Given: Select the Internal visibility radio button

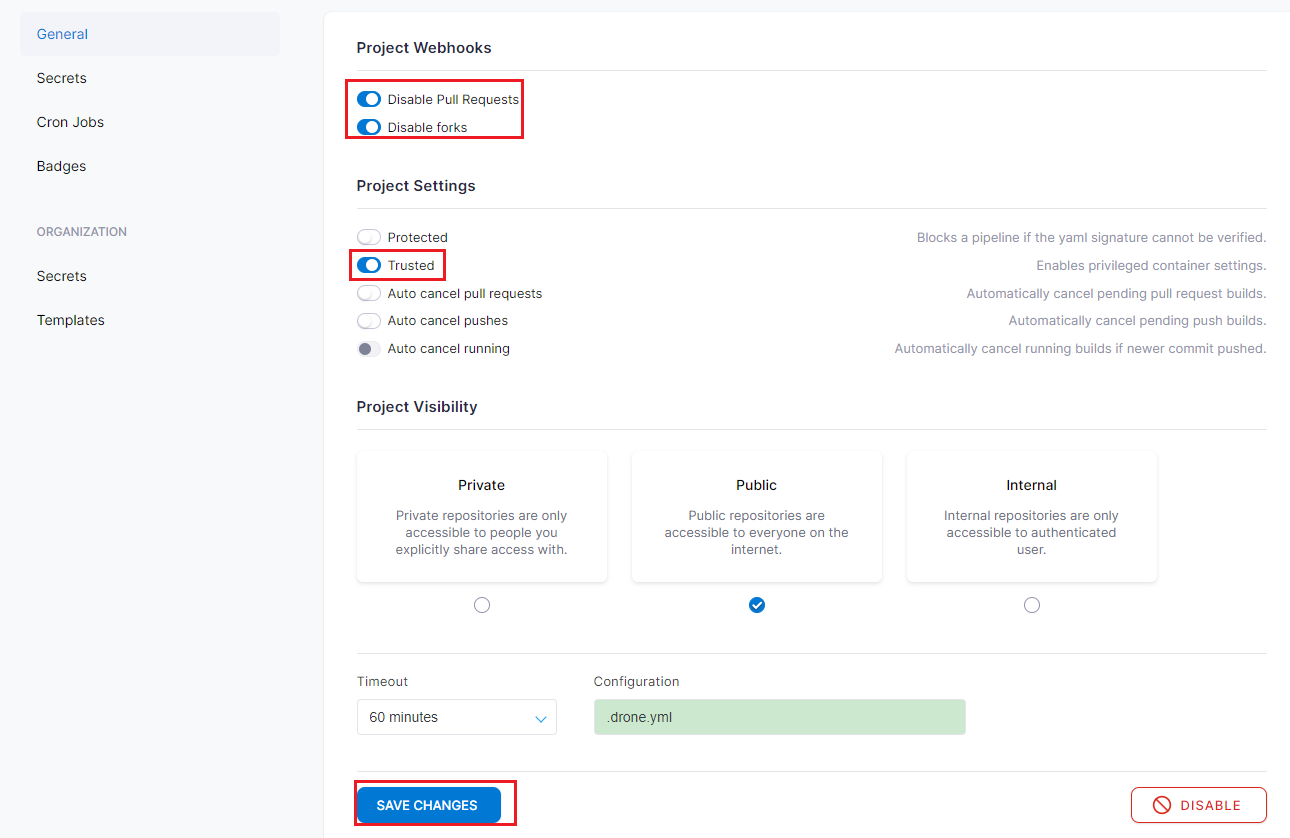Looking at the screenshot, I should coord(1032,605).
